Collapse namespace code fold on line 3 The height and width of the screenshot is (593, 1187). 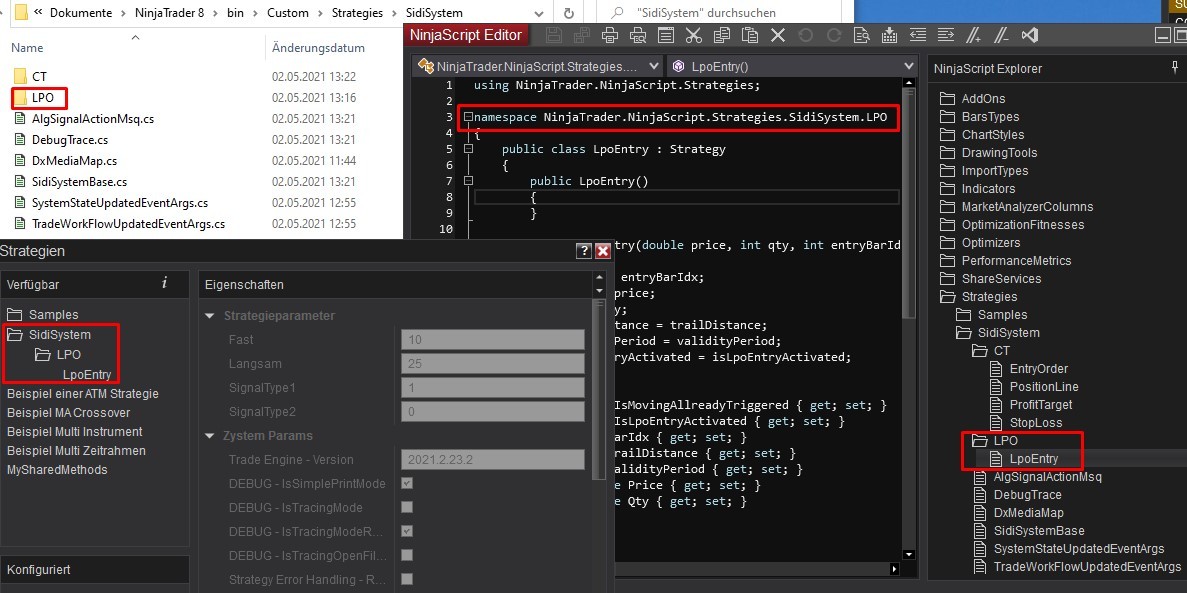click(468, 117)
